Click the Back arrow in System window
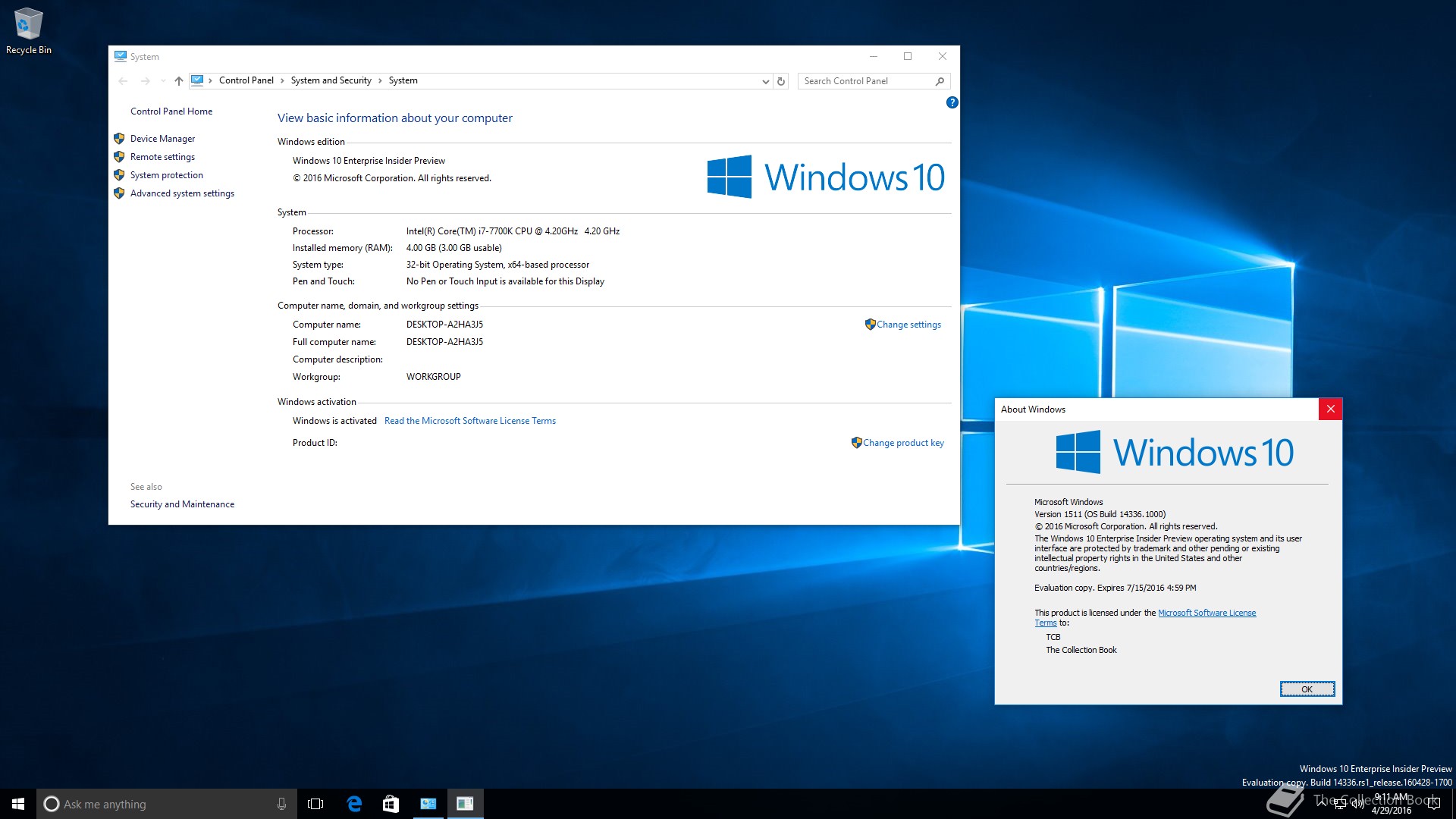 (x=123, y=81)
